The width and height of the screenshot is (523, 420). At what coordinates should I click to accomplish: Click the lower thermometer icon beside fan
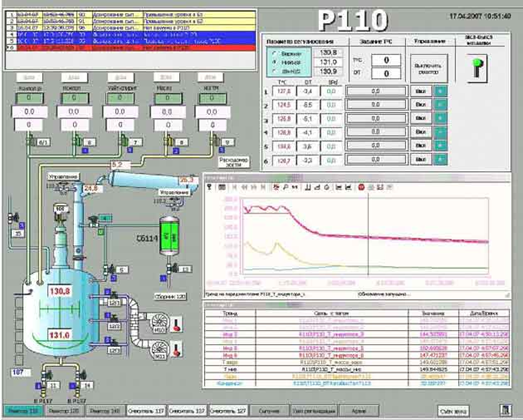point(177,350)
